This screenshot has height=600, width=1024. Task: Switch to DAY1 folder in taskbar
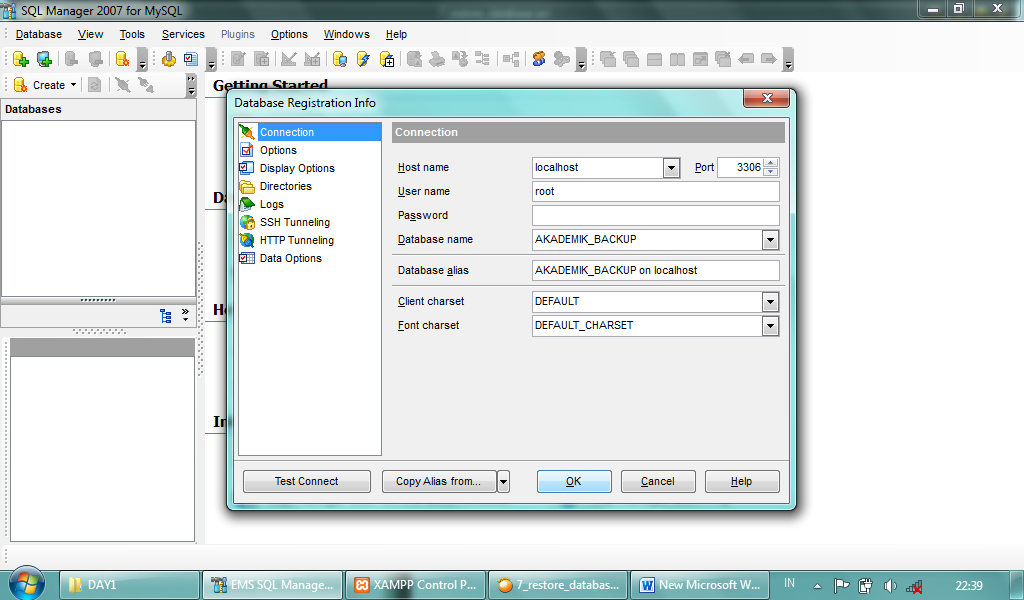[129, 585]
